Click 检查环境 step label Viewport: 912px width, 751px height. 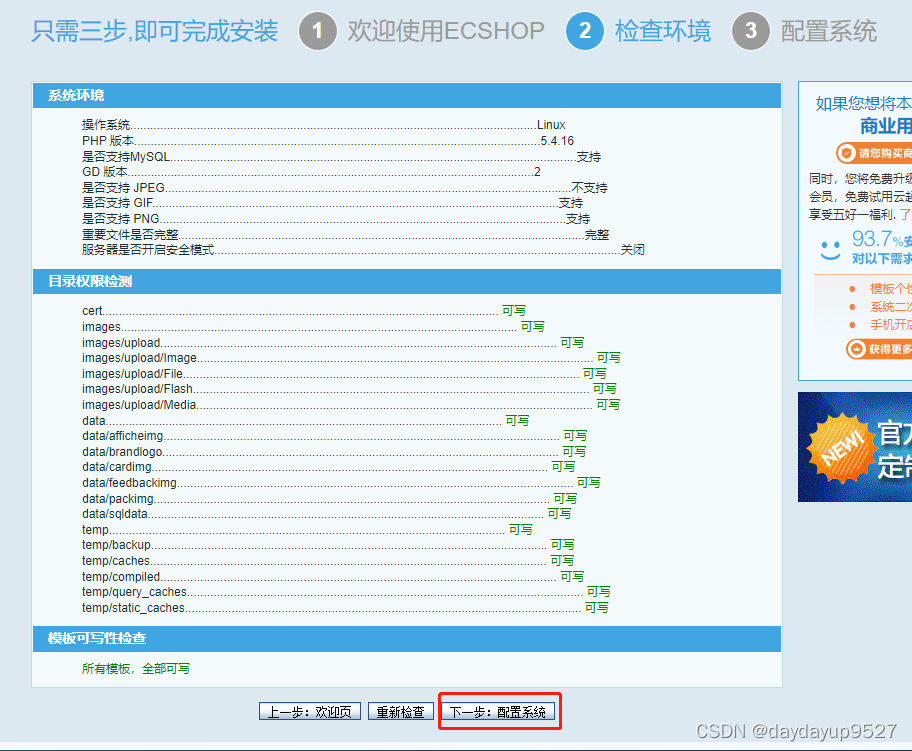tap(663, 31)
